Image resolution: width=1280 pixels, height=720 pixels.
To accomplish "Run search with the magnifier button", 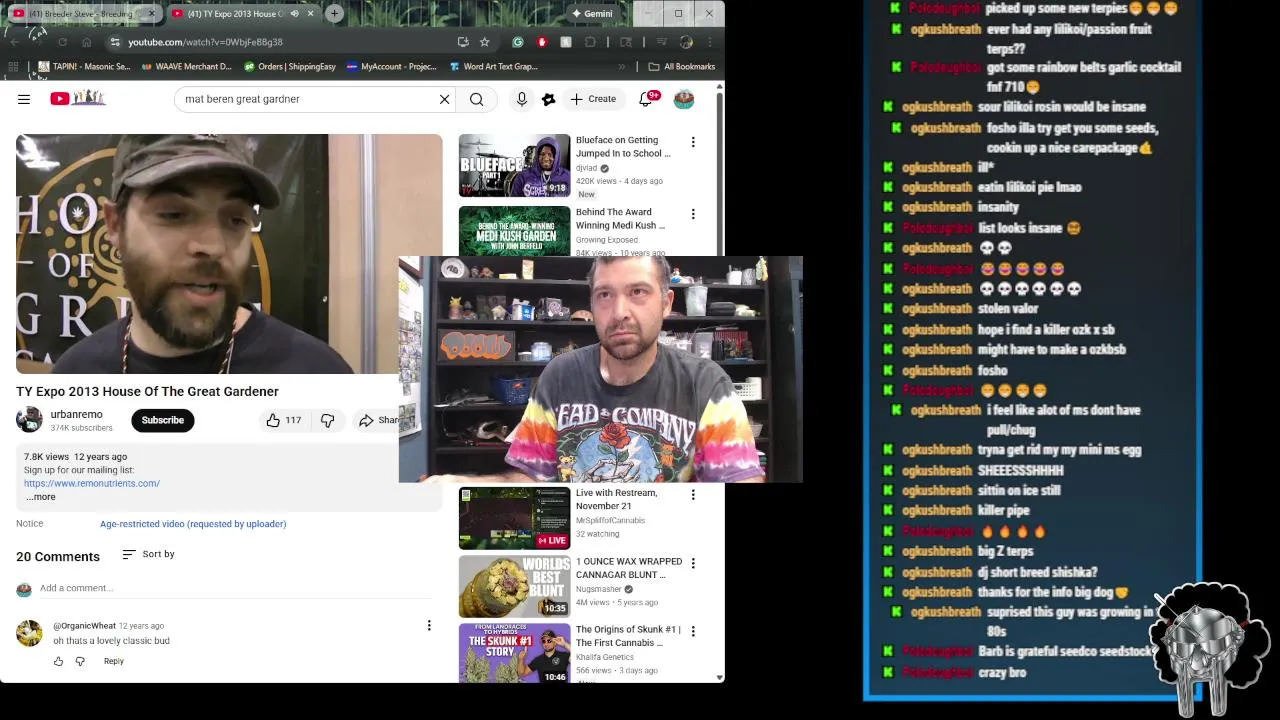I will click(x=477, y=99).
